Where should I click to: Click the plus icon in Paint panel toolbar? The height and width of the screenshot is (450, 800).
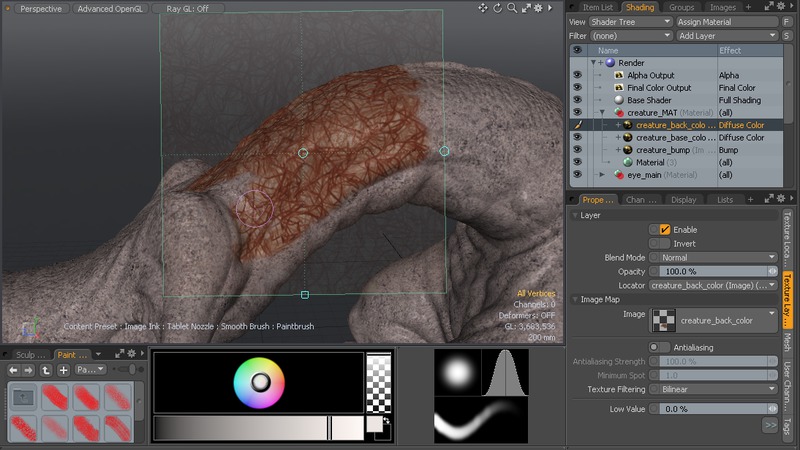[x=63, y=370]
